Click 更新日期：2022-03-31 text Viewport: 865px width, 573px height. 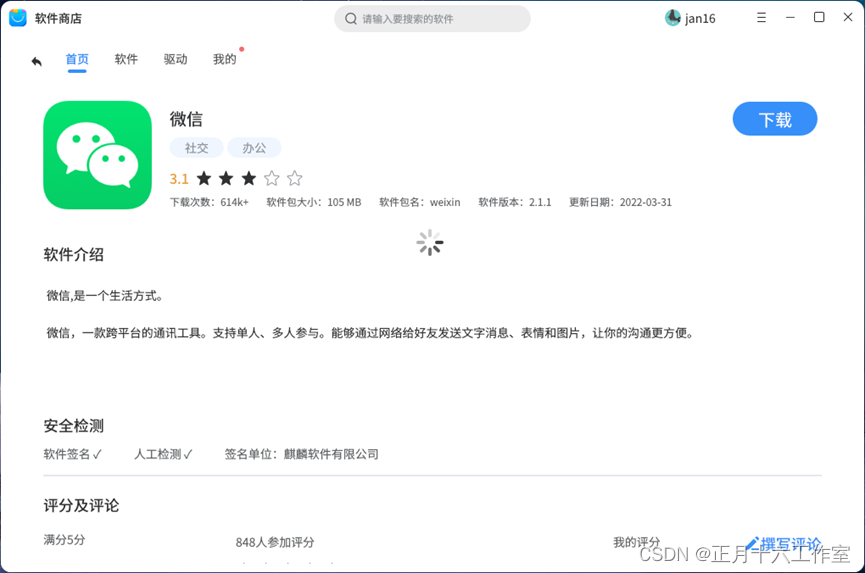click(621, 202)
